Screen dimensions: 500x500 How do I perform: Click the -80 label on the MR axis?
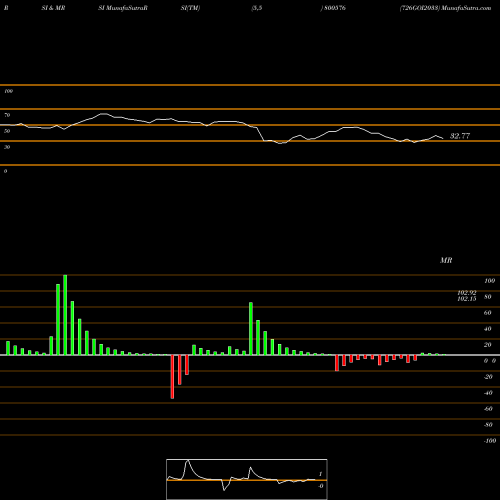(x=488, y=425)
